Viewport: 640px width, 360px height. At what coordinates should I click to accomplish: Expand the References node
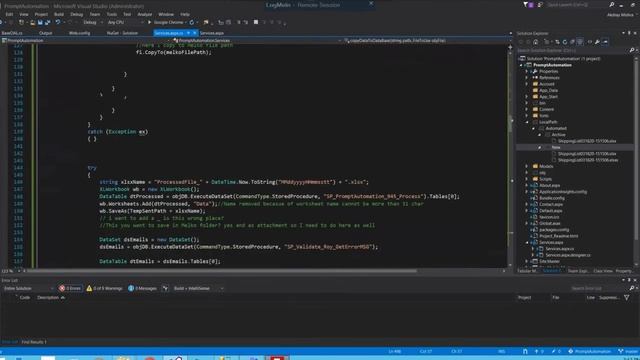[527, 78]
